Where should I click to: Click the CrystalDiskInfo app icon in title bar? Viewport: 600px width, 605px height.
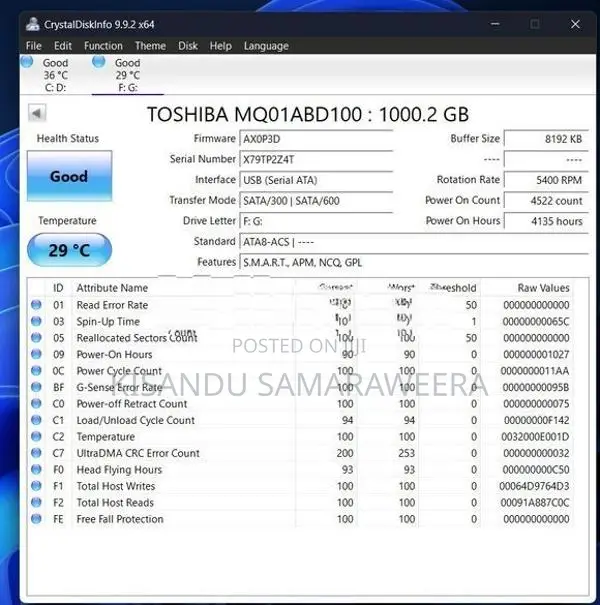click(33, 24)
